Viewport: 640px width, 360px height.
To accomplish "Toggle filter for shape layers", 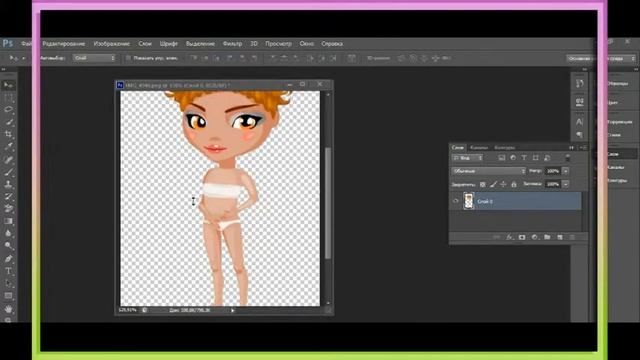I will [x=536, y=158].
